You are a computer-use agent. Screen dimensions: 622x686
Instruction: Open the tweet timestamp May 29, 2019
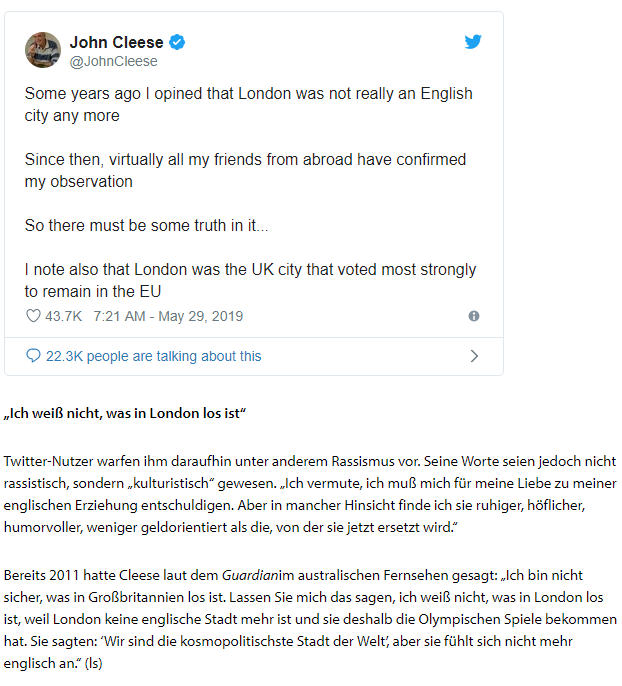click(x=168, y=316)
